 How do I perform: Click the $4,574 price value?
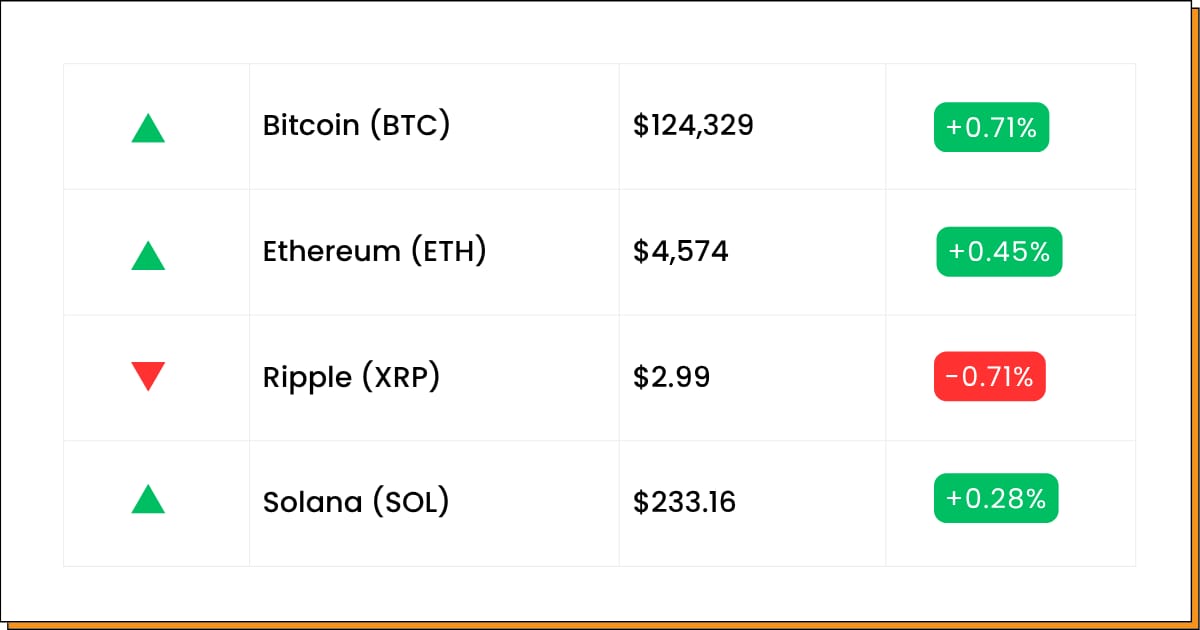(x=680, y=251)
